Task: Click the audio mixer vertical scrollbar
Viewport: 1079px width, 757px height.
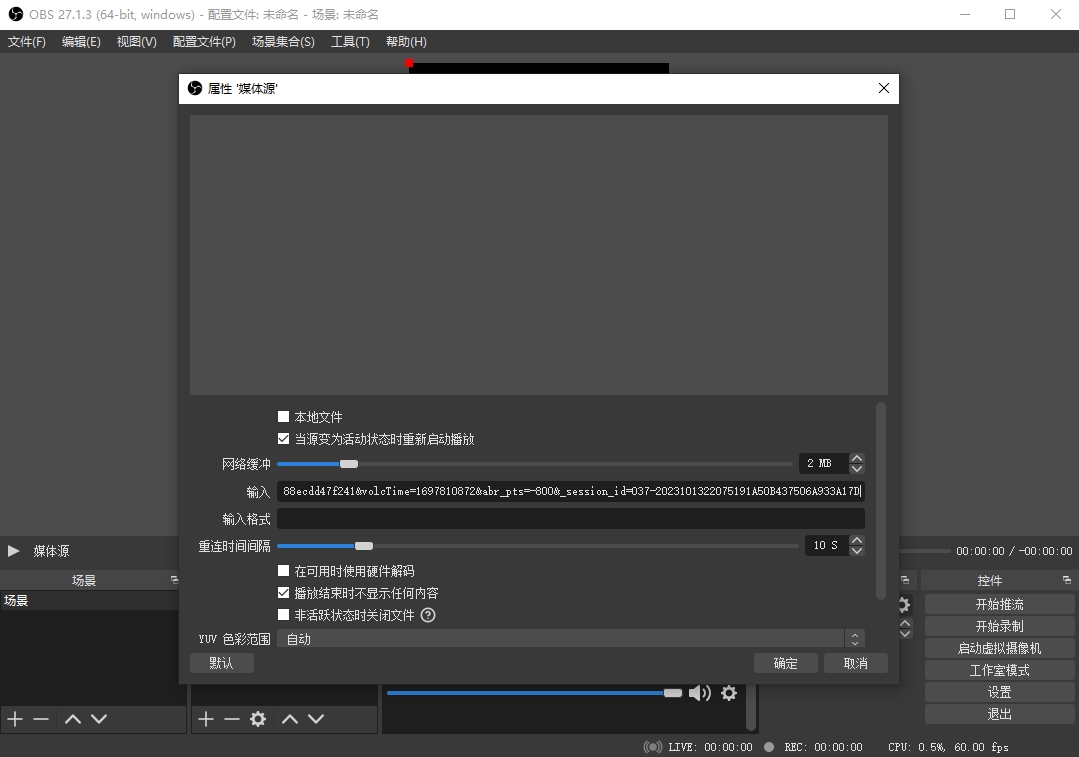Action: 751,707
